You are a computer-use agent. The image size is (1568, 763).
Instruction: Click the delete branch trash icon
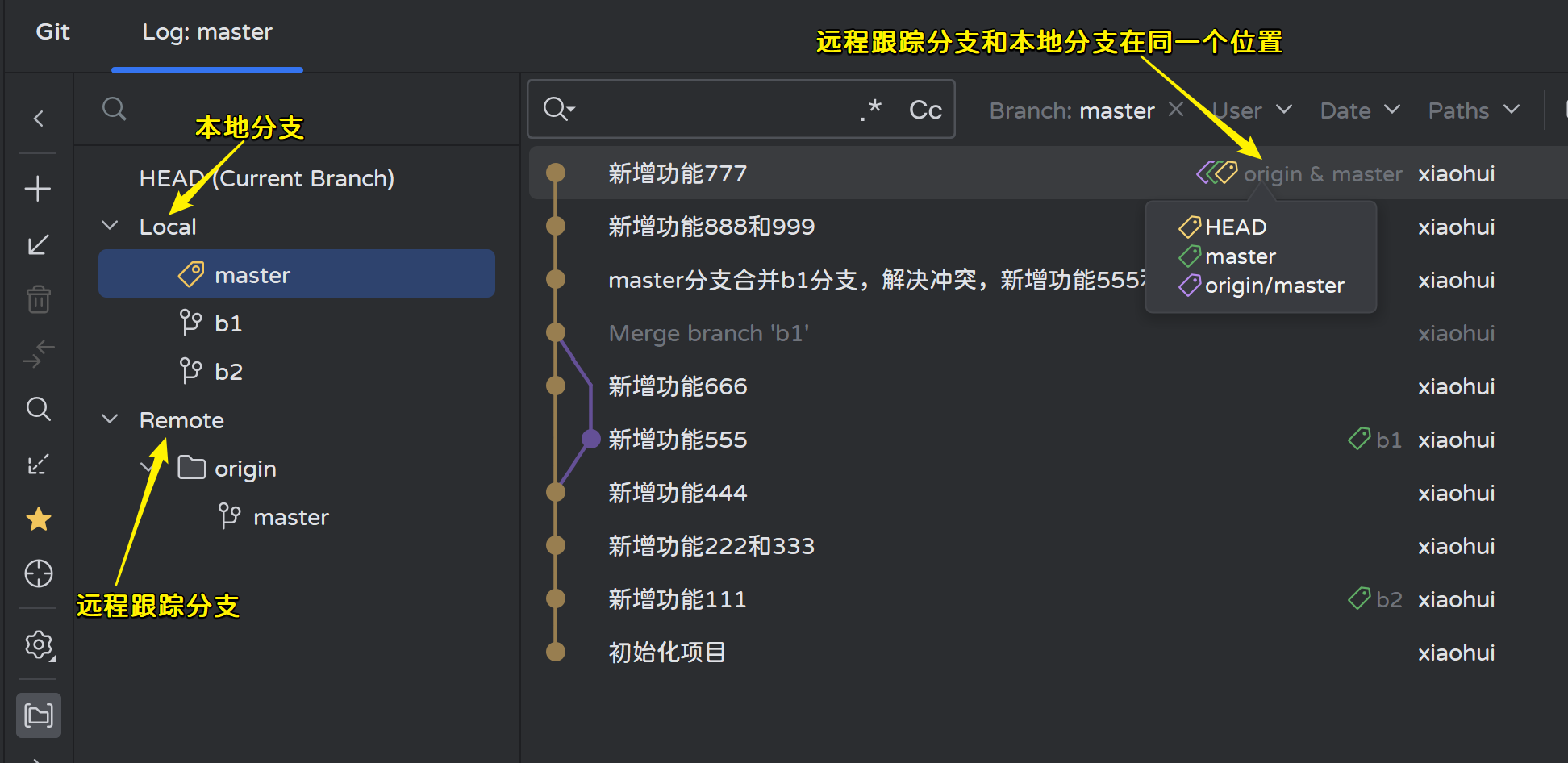pos(38,299)
